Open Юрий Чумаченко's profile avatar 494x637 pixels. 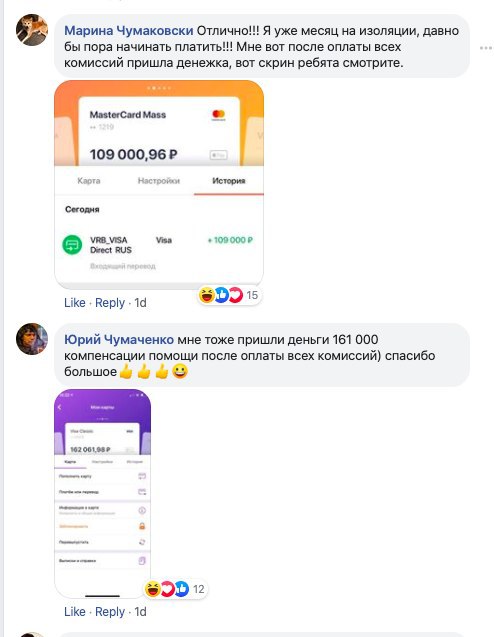[32, 339]
